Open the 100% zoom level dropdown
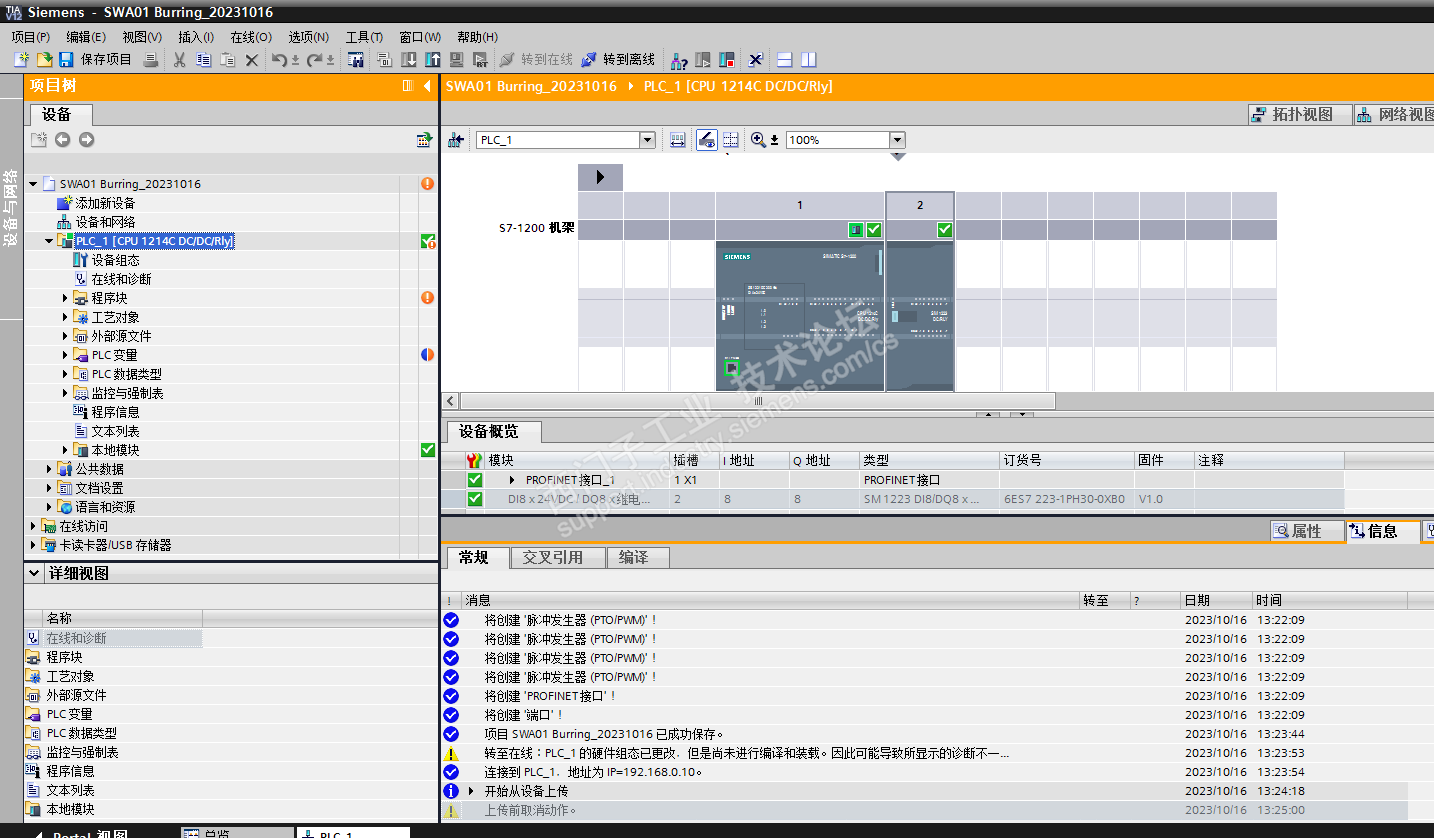This screenshot has height=838, width=1434. (897, 140)
